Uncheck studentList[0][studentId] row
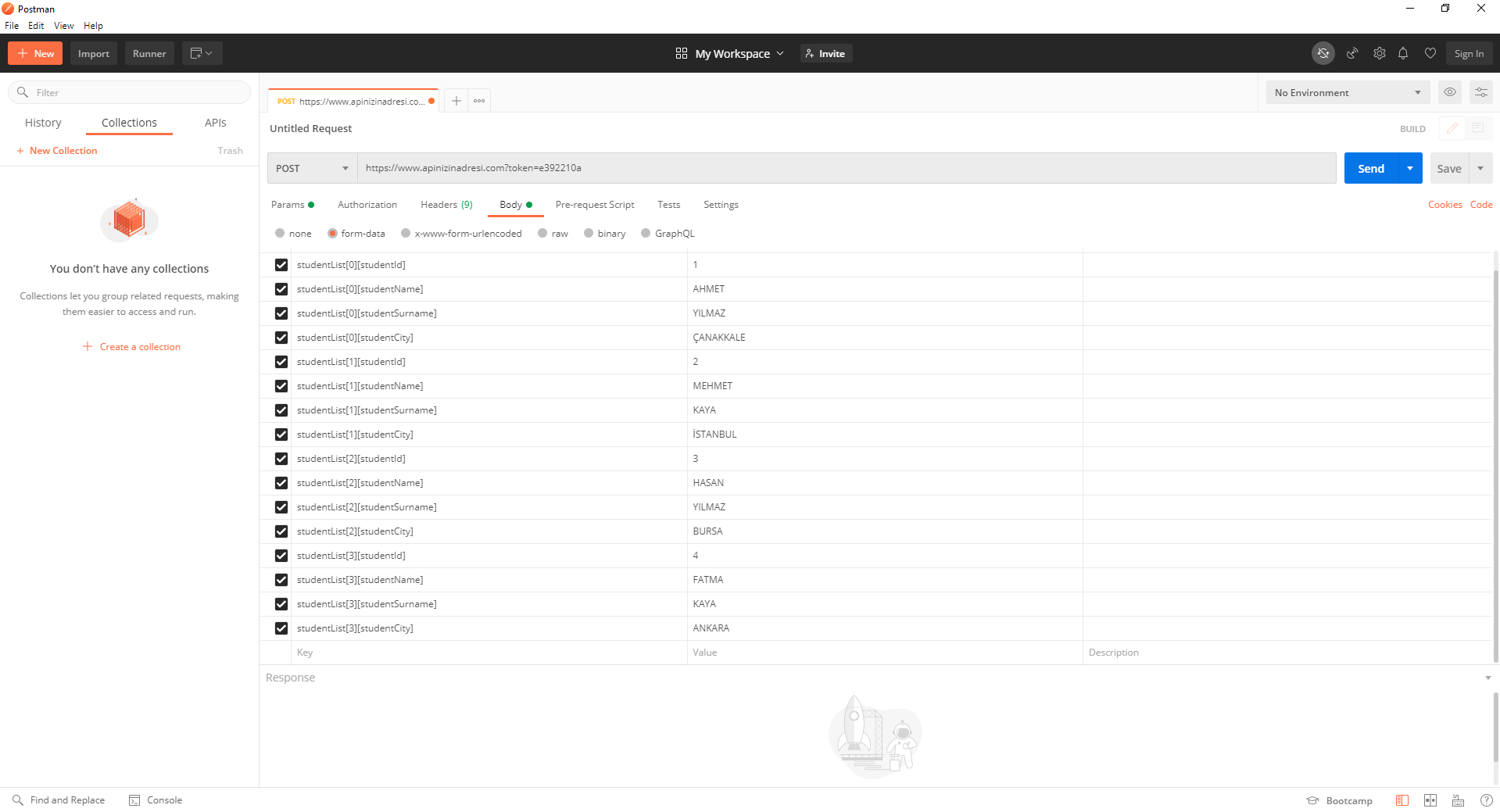This screenshot has width=1500, height=812. pyautogui.click(x=281, y=265)
